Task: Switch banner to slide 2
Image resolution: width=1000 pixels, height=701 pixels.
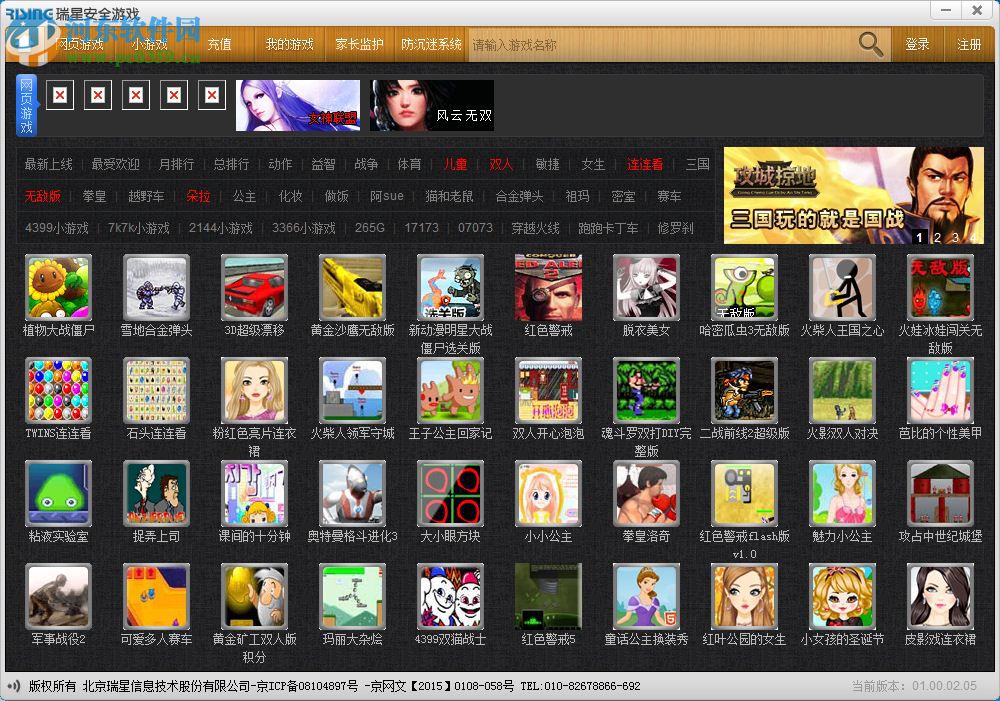Action: (x=937, y=237)
